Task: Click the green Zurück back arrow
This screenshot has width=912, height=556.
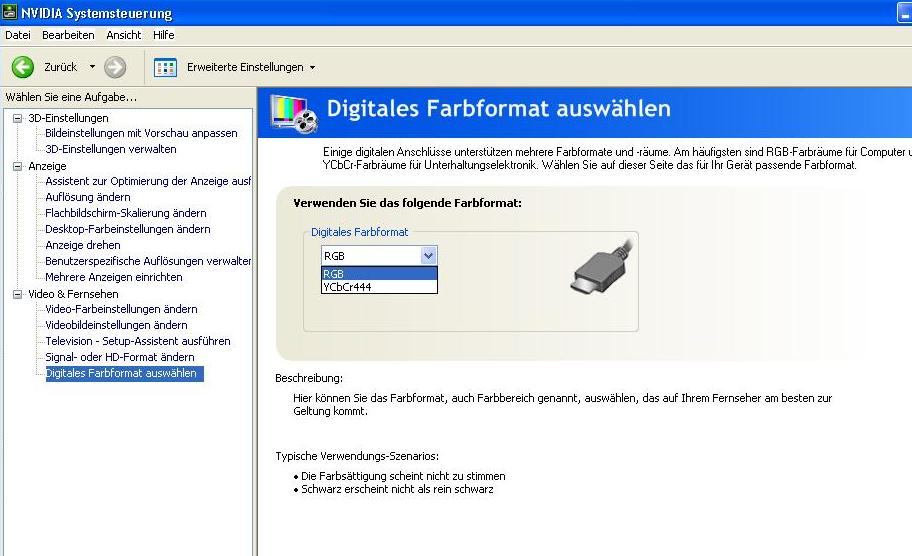Action: tap(23, 67)
